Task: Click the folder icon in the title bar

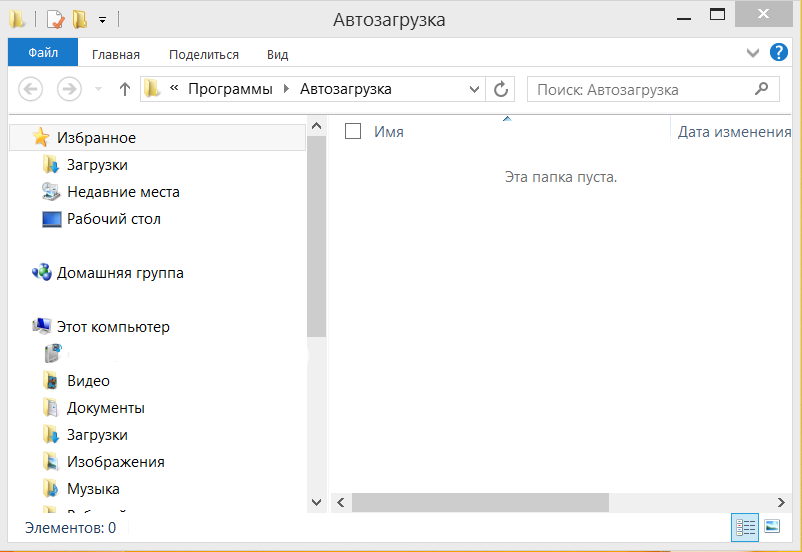Action: coord(16,19)
